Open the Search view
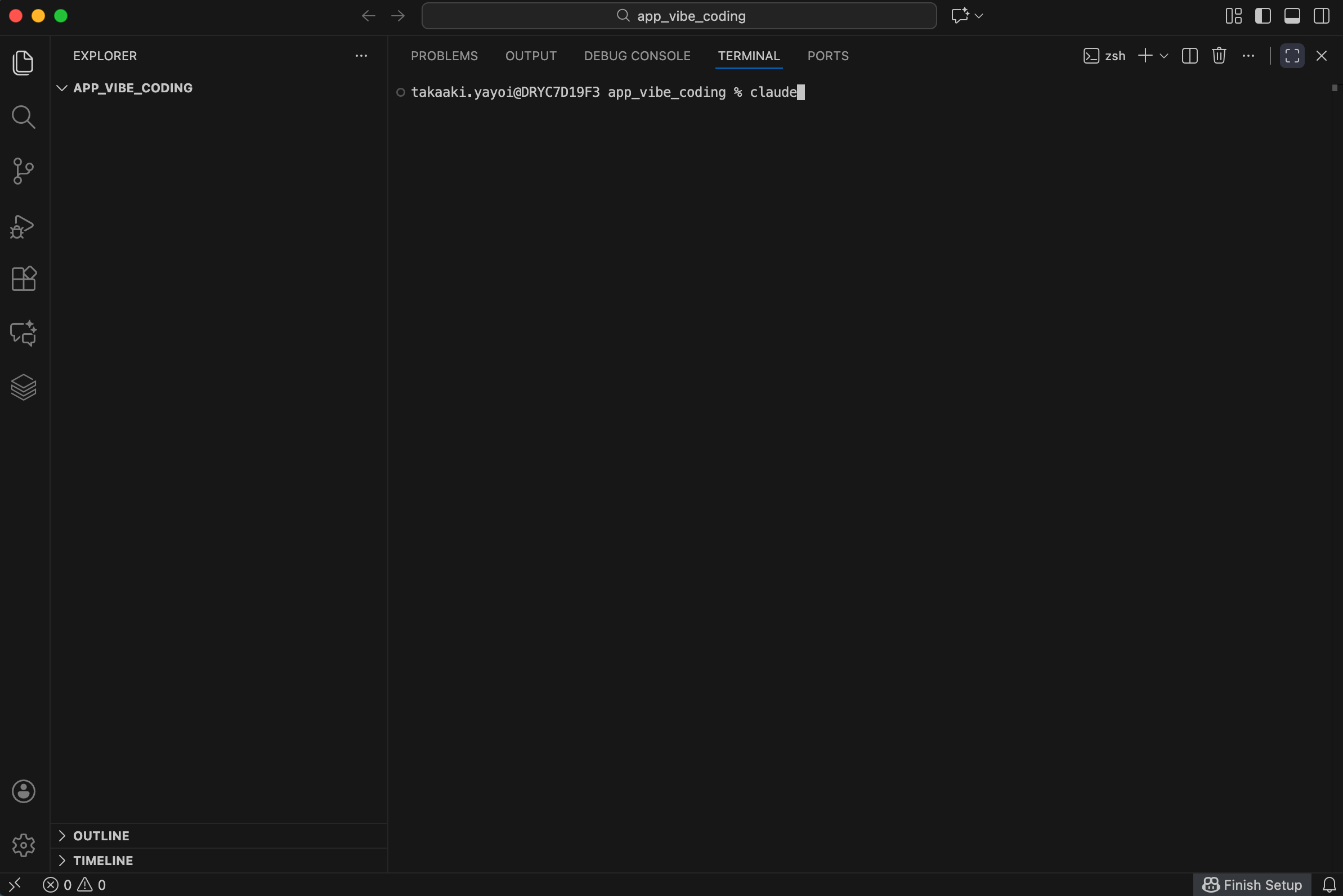 coord(24,117)
